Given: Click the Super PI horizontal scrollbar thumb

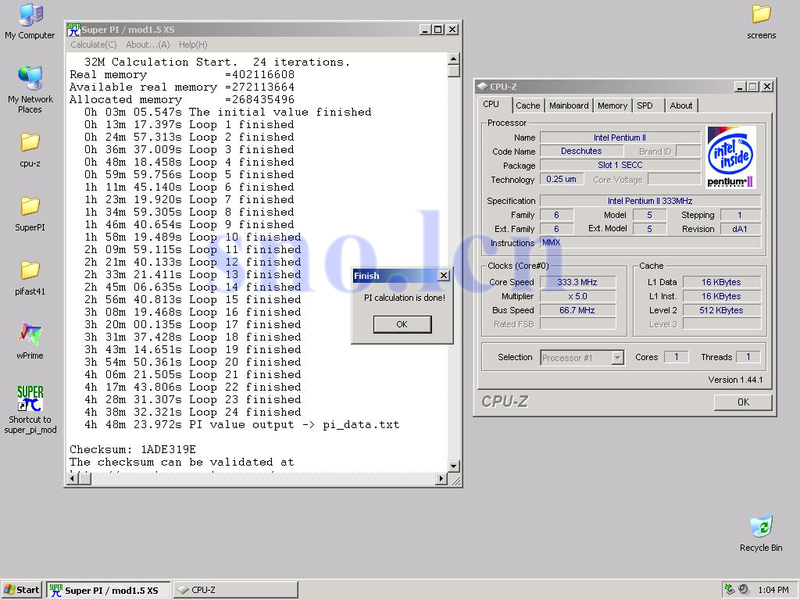Looking at the screenshot, I should point(85,479).
